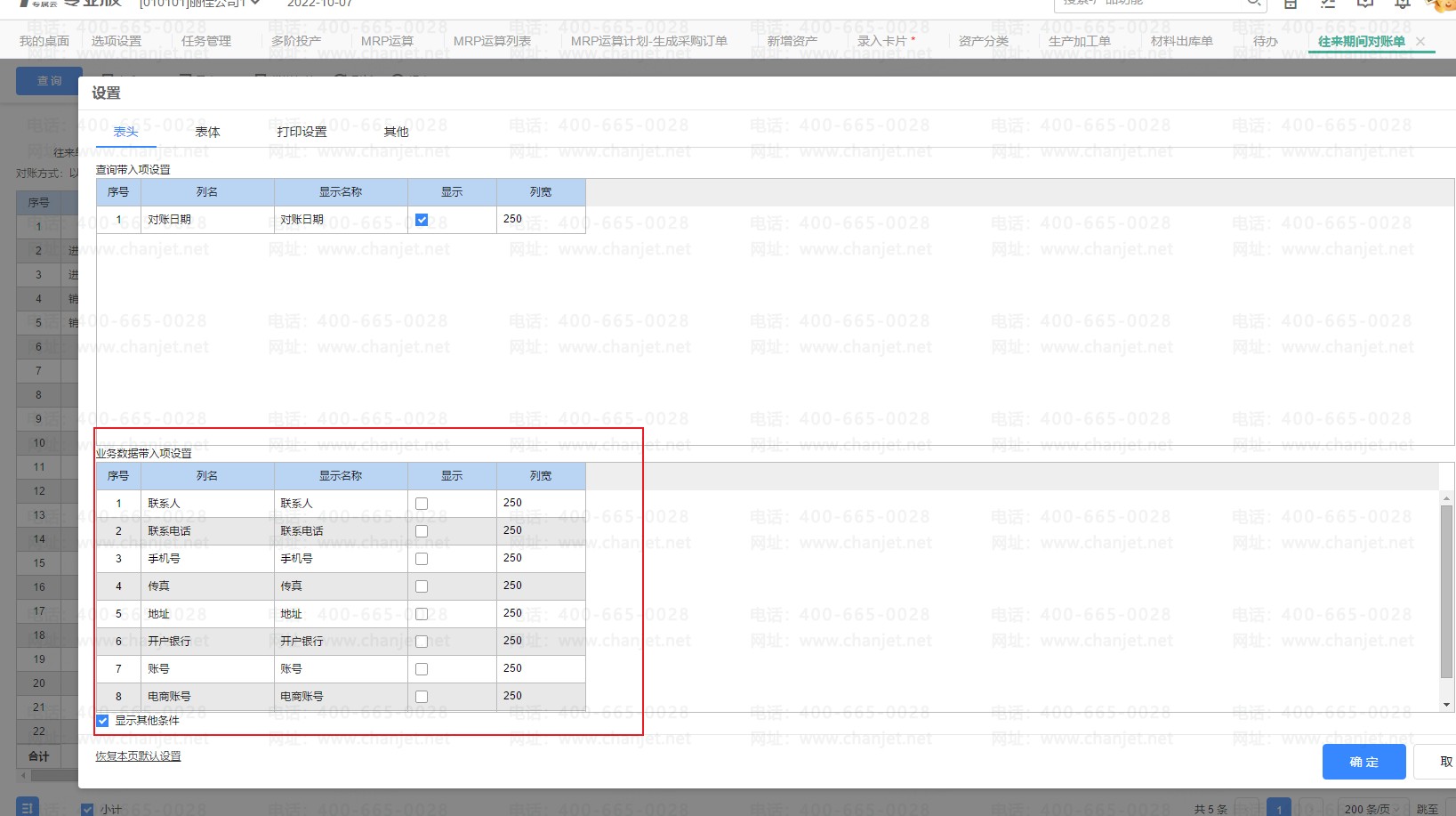Switch to the 多阶投产 tab

pyautogui.click(x=296, y=41)
